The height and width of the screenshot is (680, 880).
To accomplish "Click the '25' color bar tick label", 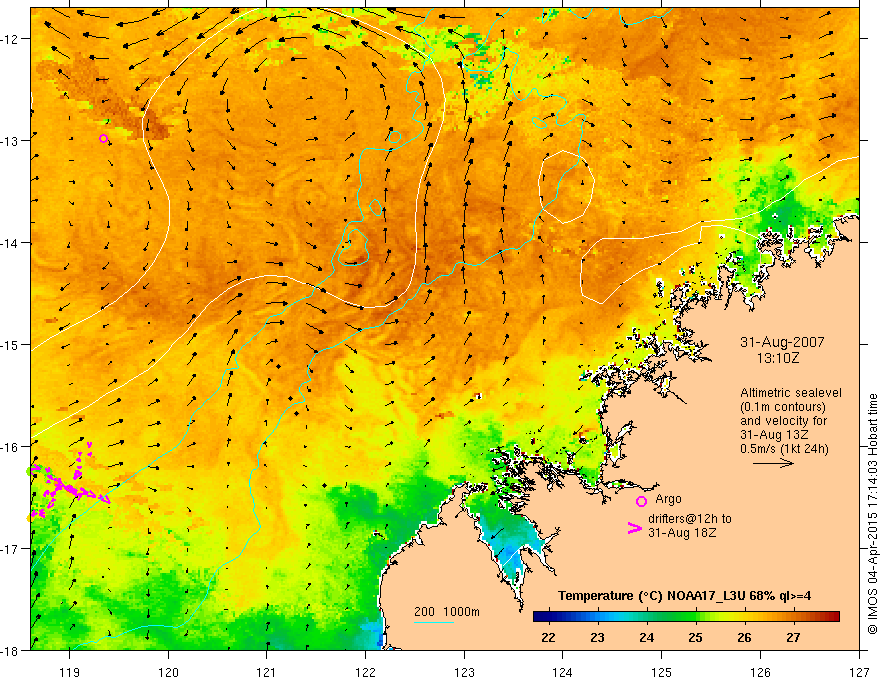I will (695, 637).
